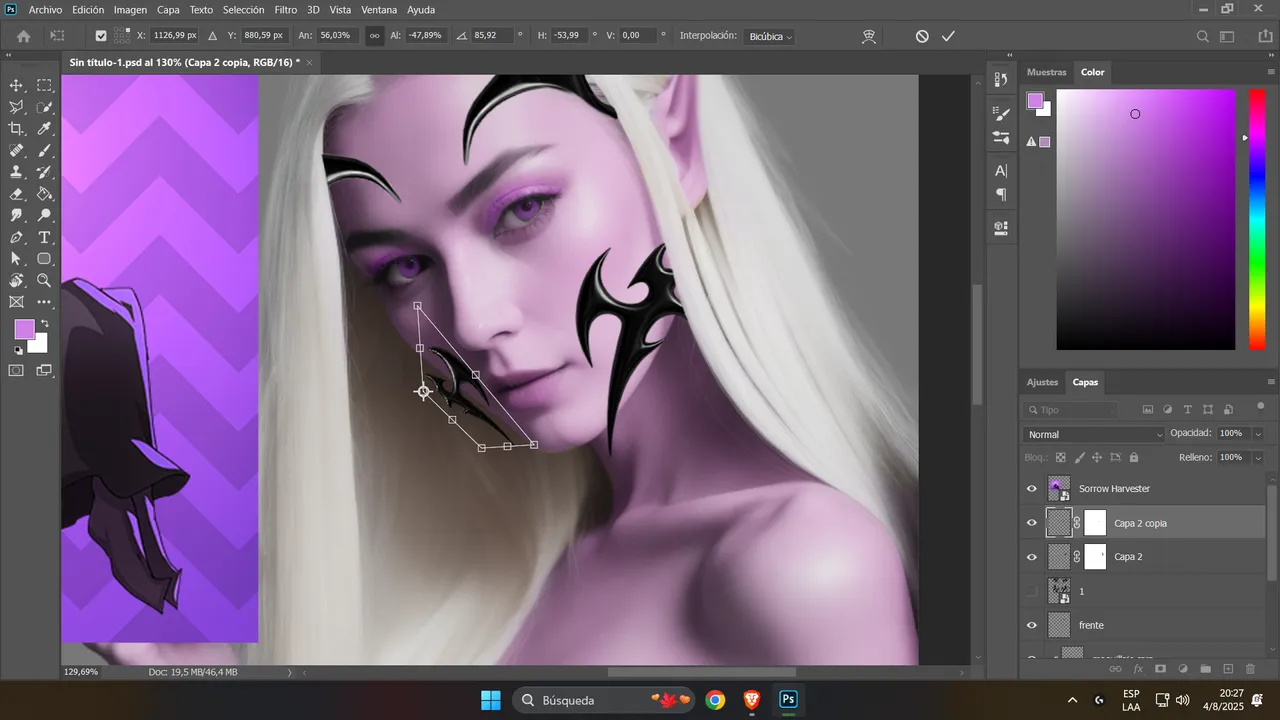This screenshot has height=720, width=1280.
Task: Select the Crop tool
Action: pyautogui.click(x=16, y=129)
